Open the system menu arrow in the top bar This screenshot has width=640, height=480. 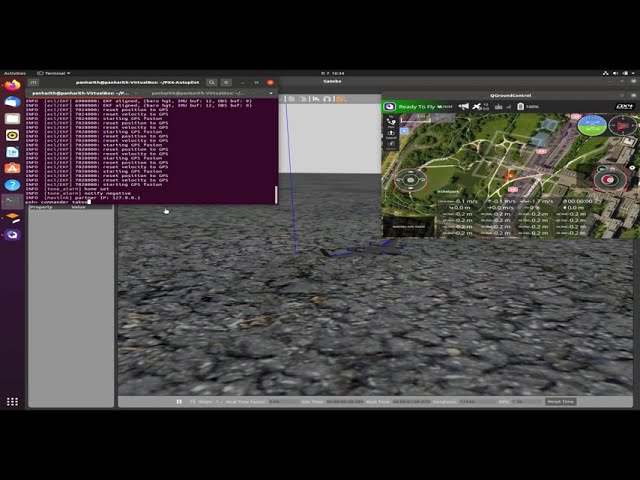(633, 73)
